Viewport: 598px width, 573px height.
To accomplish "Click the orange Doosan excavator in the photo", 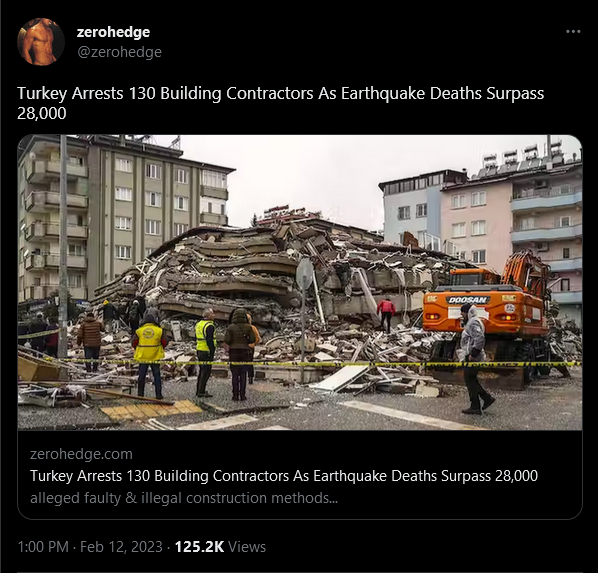I will [x=492, y=313].
